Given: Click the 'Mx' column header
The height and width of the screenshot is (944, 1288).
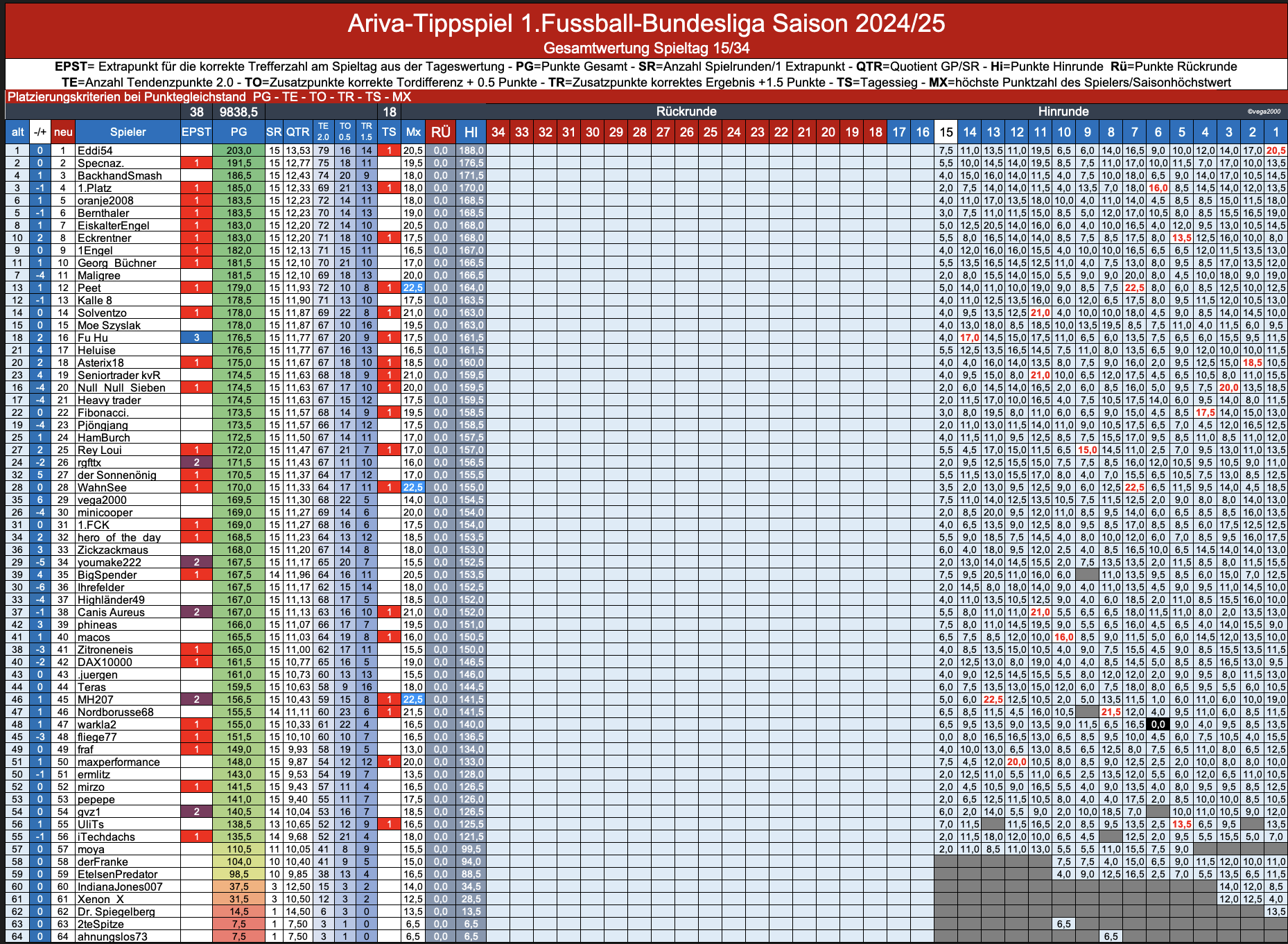Looking at the screenshot, I should [x=413, y=132].
